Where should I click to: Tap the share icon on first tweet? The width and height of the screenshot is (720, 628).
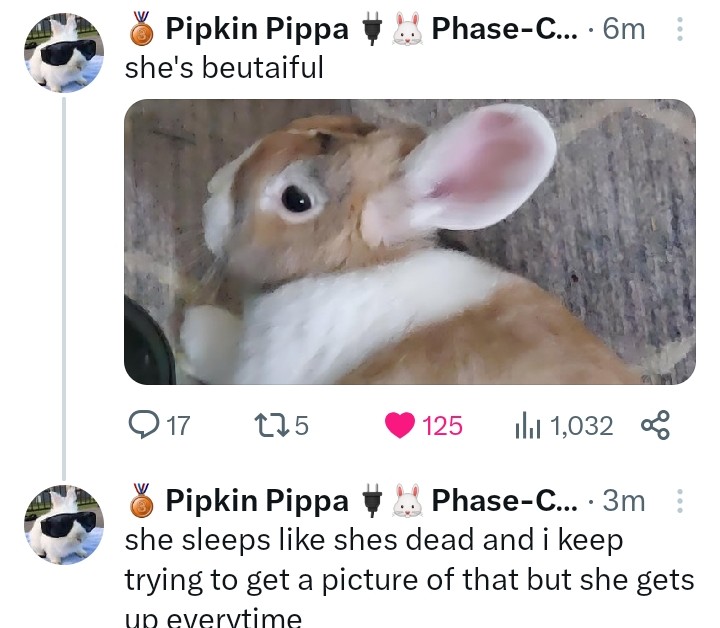pyautogui.click(x=655, y=425)
